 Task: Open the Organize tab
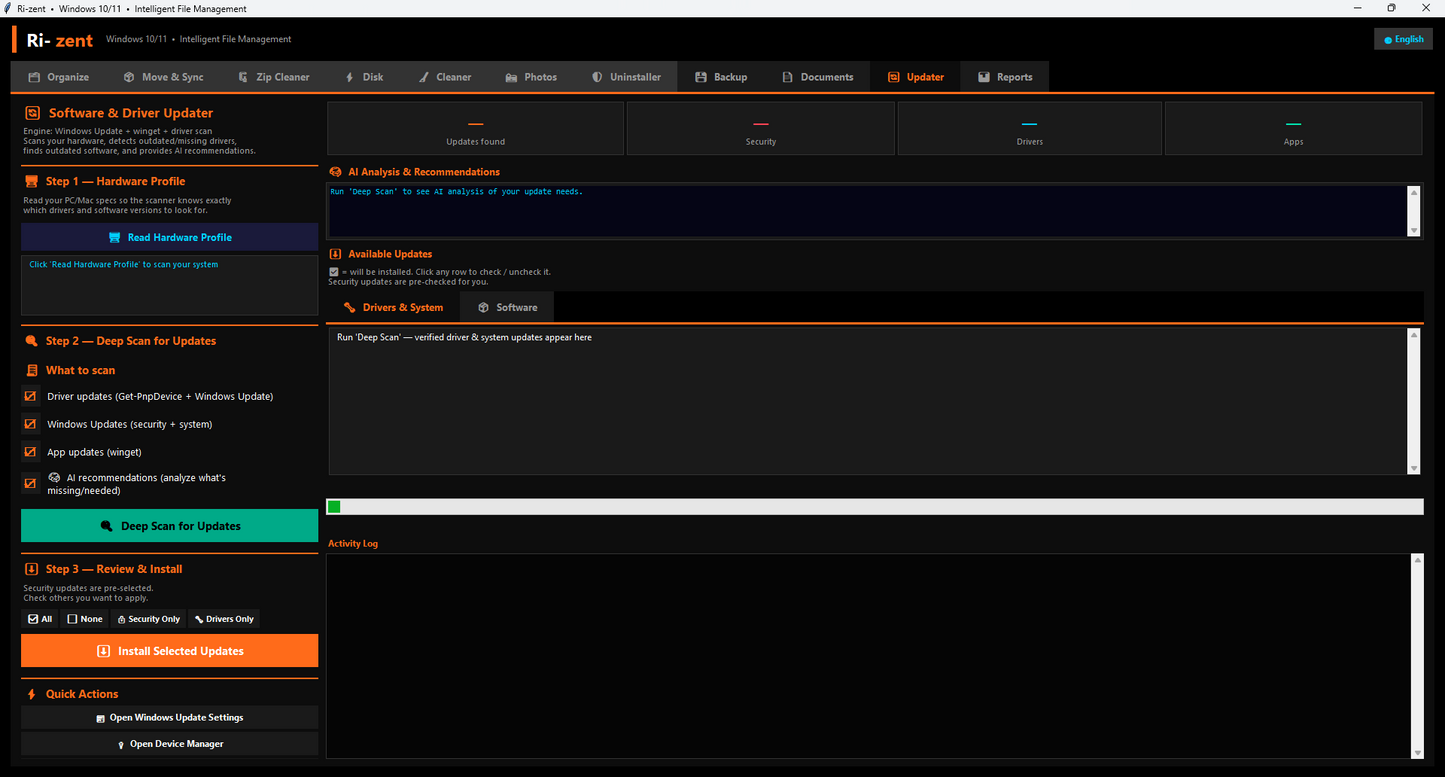59,77
